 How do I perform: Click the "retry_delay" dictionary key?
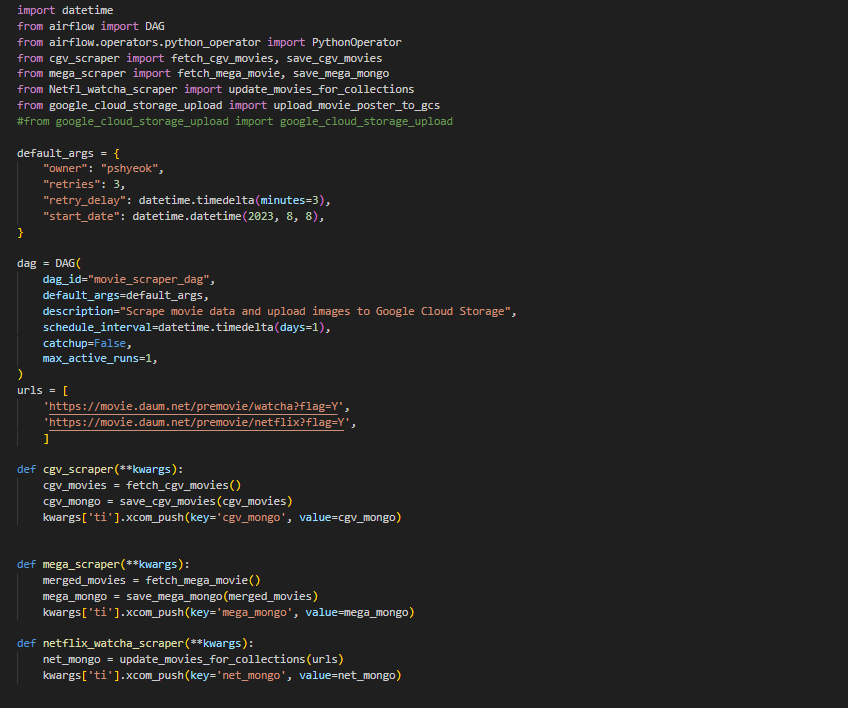click(x=84, y=200)
